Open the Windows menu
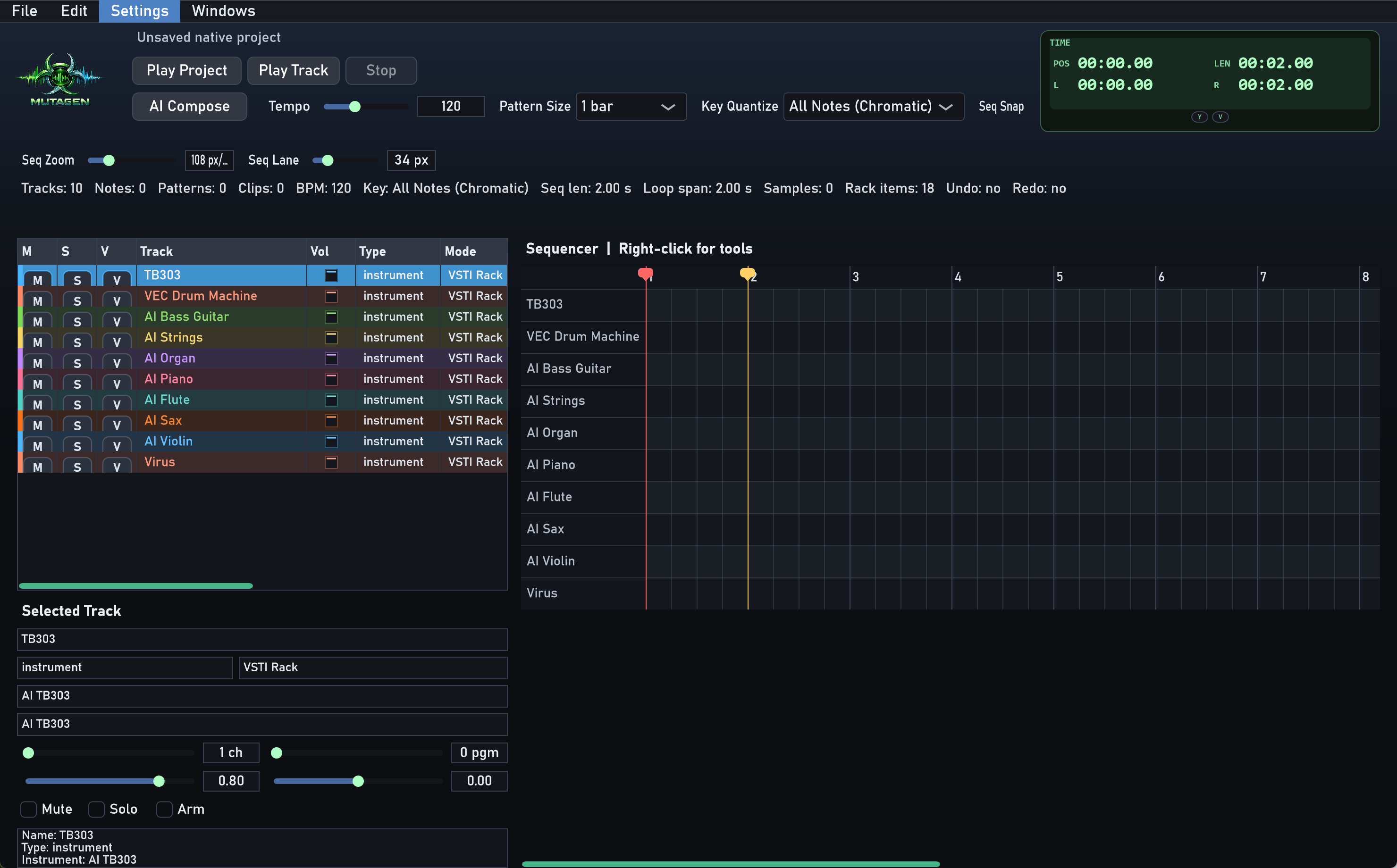The height and width of the screenshot is (868, 1397). pos(223,10)
